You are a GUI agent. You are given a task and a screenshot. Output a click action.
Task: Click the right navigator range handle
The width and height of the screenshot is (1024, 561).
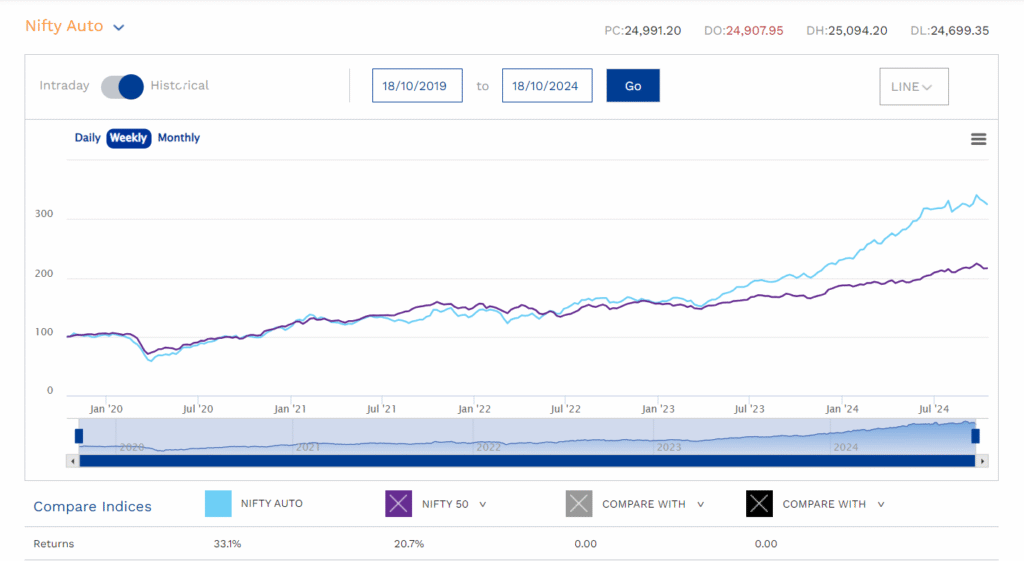point(976,436)
